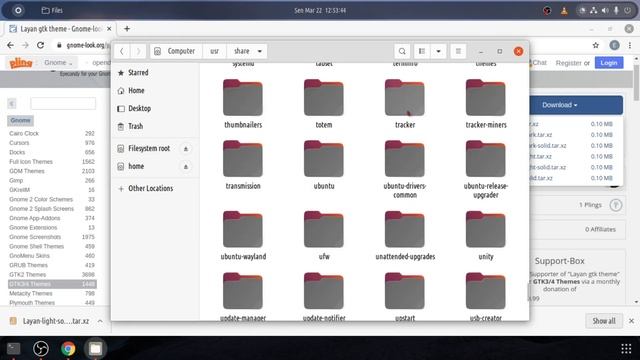Click the search icon in Files toolbar
Image resolution: width=640 pixels, height=360 pixels.
pos(402,51)
